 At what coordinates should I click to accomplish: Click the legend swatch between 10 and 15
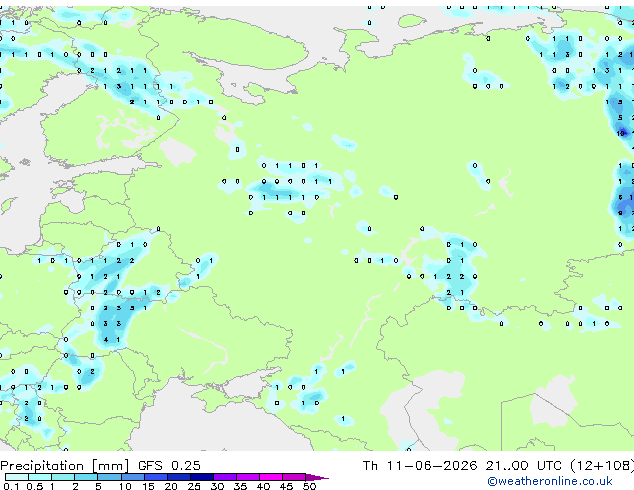point(132,477)
